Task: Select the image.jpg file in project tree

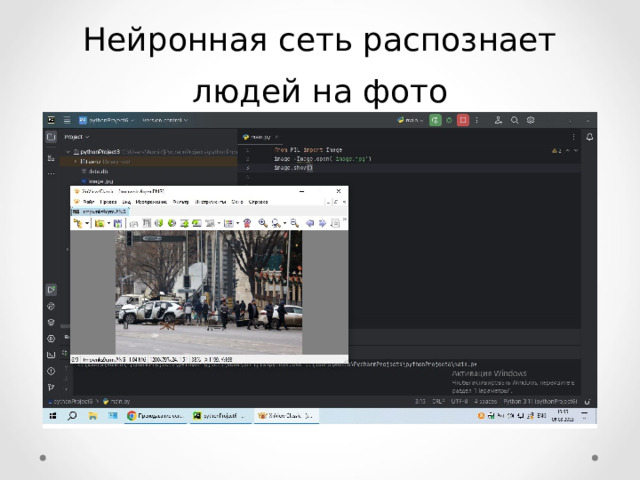Action: [97, 181]
